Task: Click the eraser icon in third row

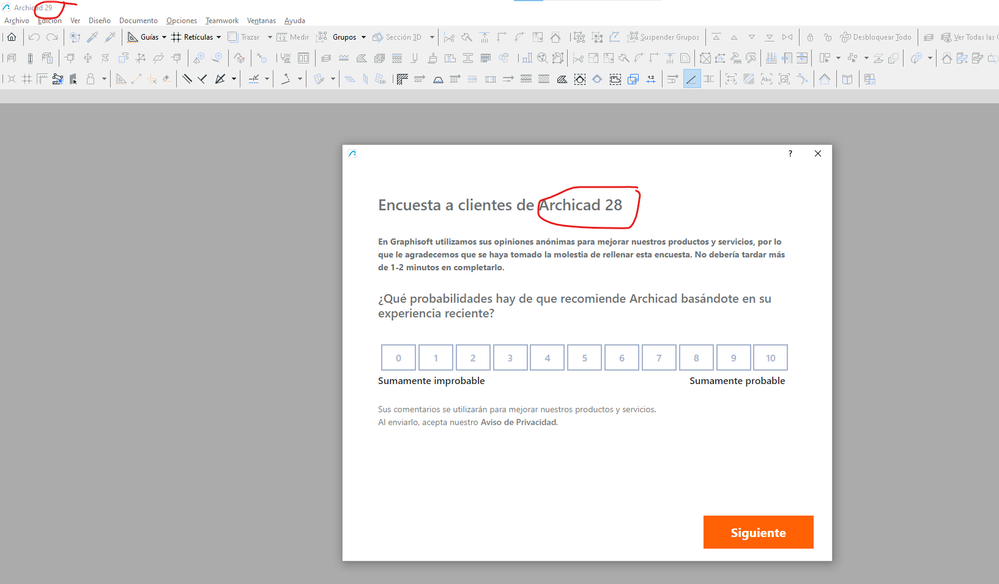Action: pyautogui.click(x=166, y=79)
